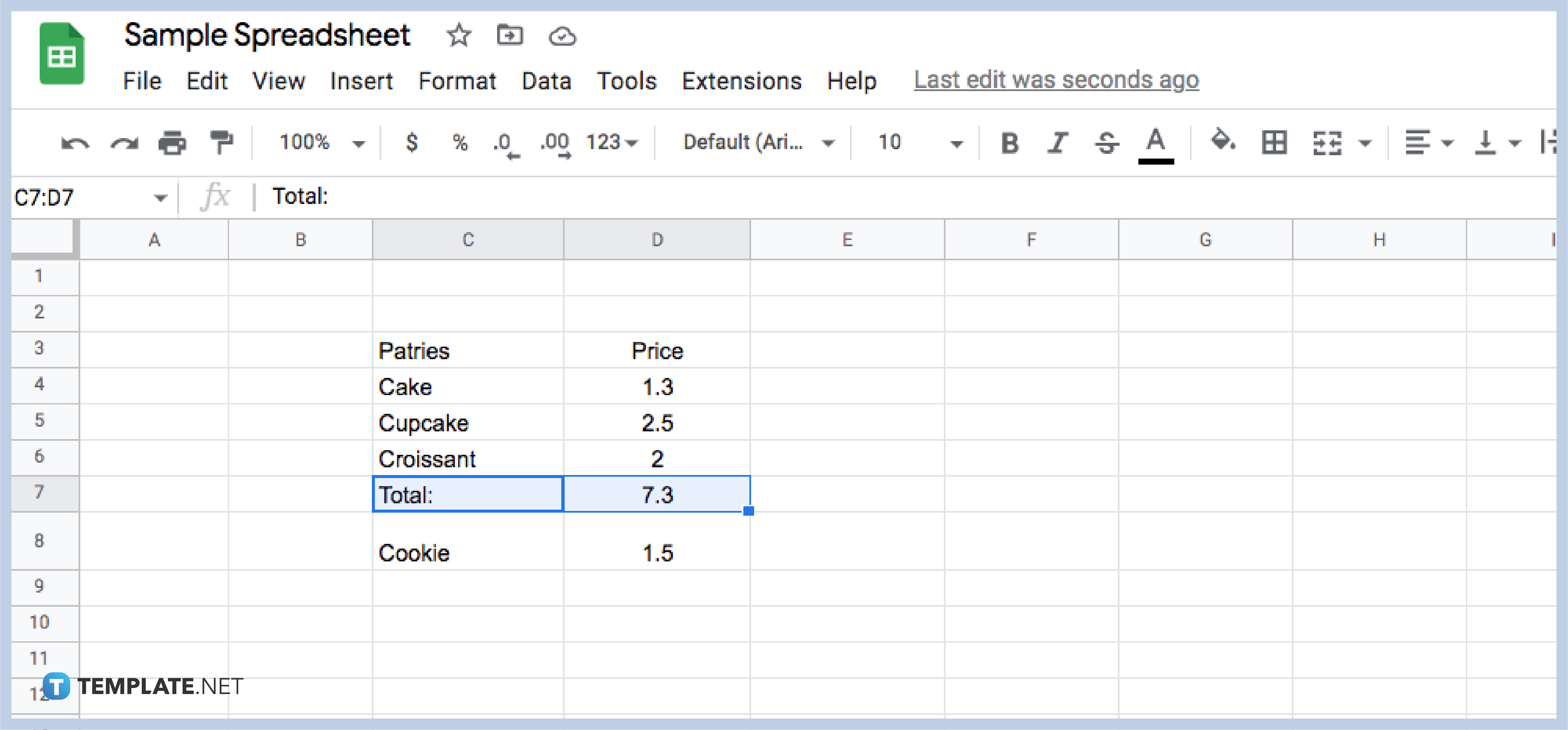
Task: Select cell containing Cookie
Action: point(468,552)
